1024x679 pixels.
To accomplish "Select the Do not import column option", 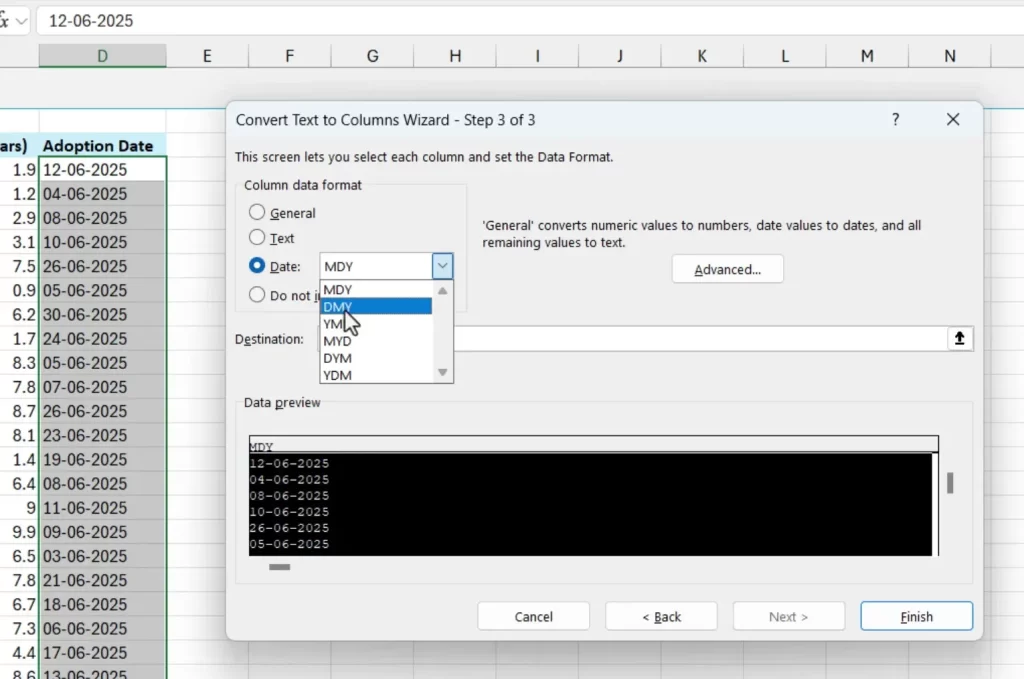I will [x=257, y=295].
